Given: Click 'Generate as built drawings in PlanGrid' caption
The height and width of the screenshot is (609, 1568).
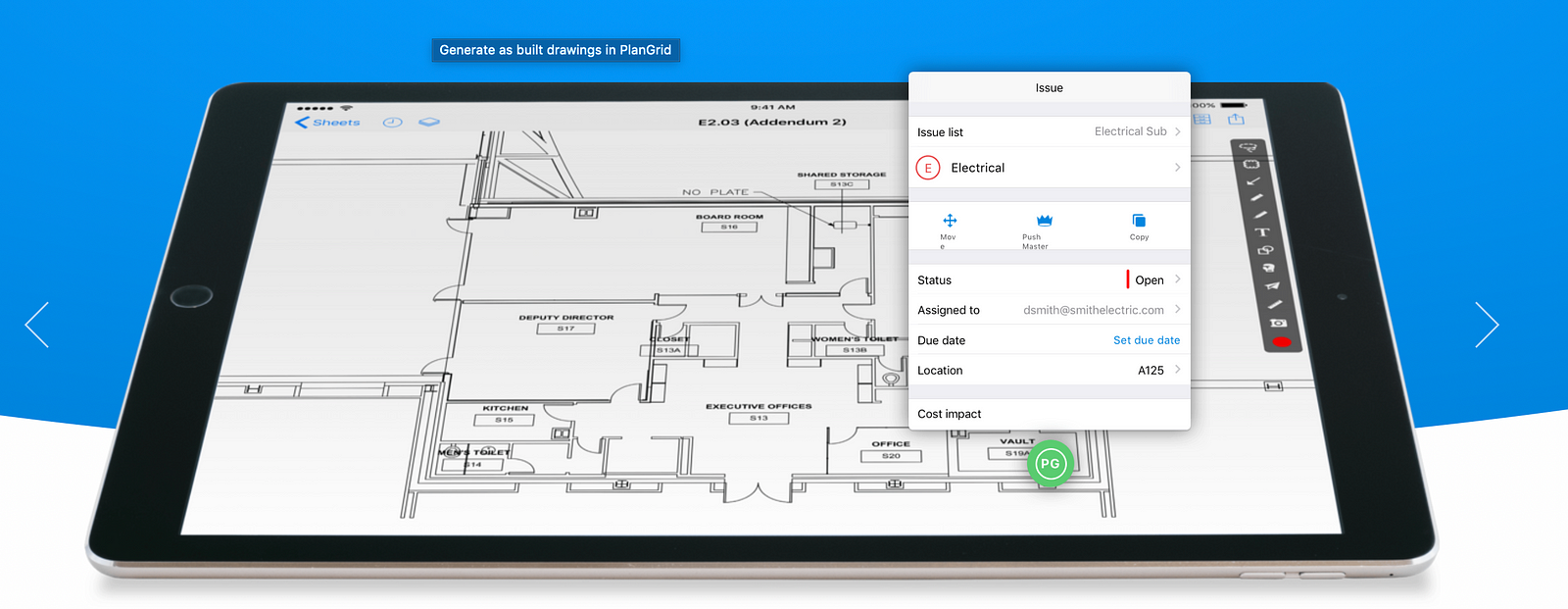Looking at the screenshot, I should click(556, 50).
